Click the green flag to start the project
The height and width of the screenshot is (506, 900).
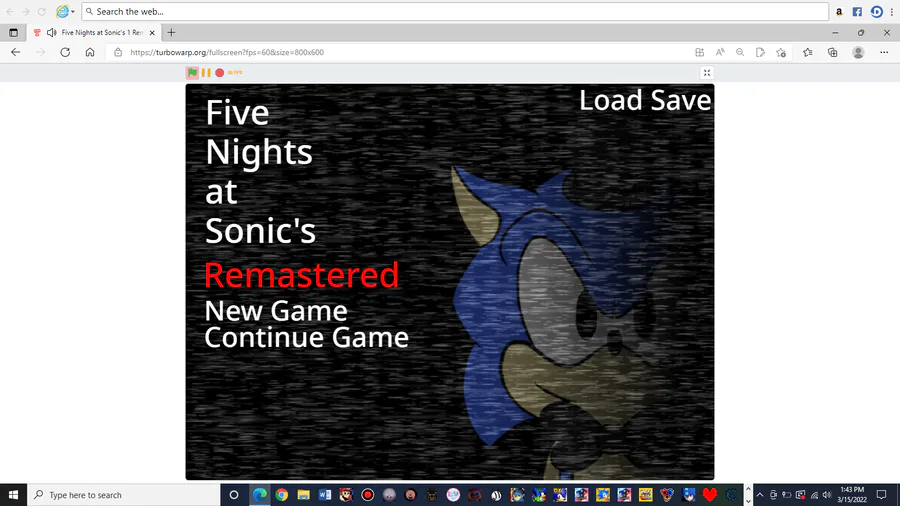click(x=192, y=72)
